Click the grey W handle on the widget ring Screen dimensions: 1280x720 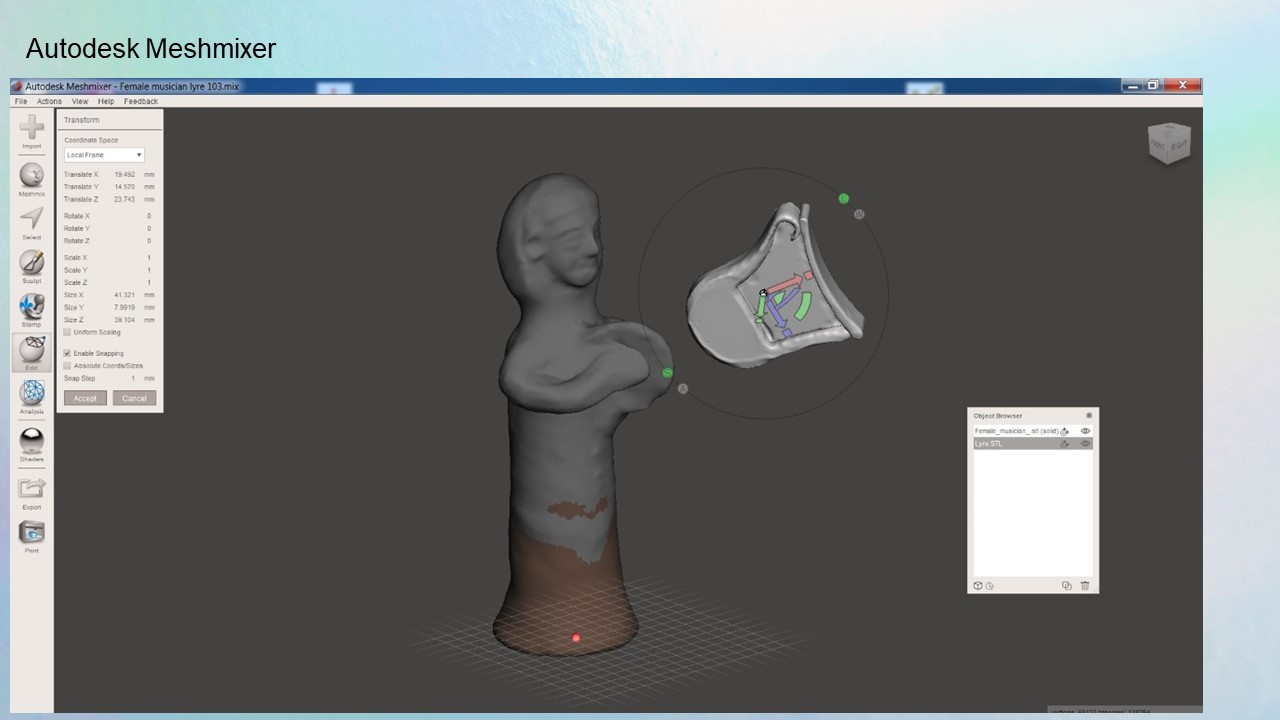click(859, 214)
